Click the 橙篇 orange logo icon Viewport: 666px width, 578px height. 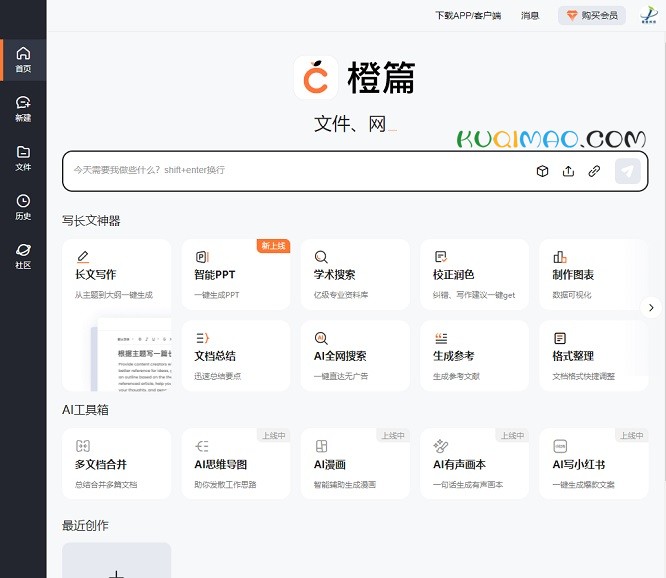point(316,78)
